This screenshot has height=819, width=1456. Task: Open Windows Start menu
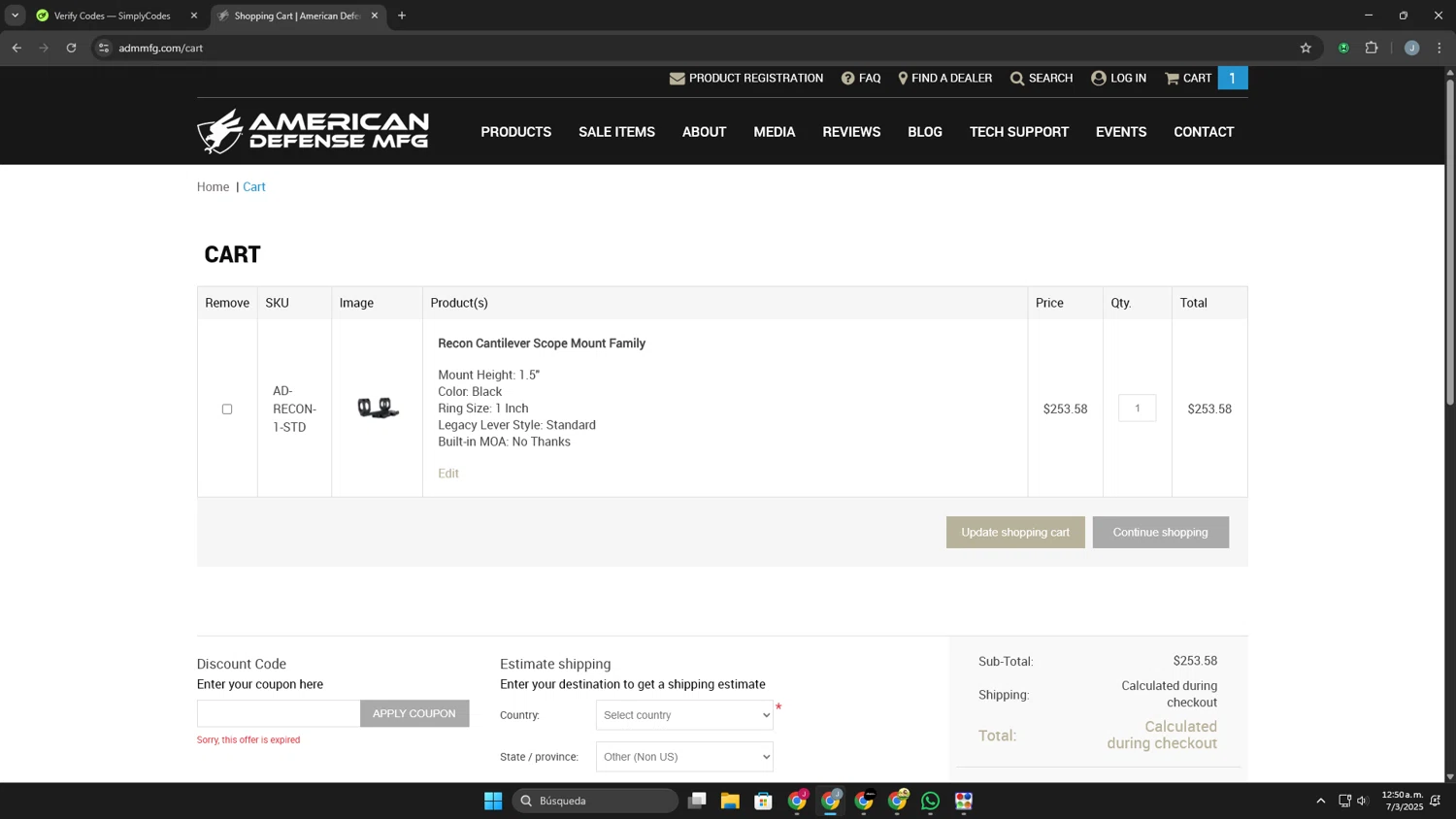tap(493, 801)
